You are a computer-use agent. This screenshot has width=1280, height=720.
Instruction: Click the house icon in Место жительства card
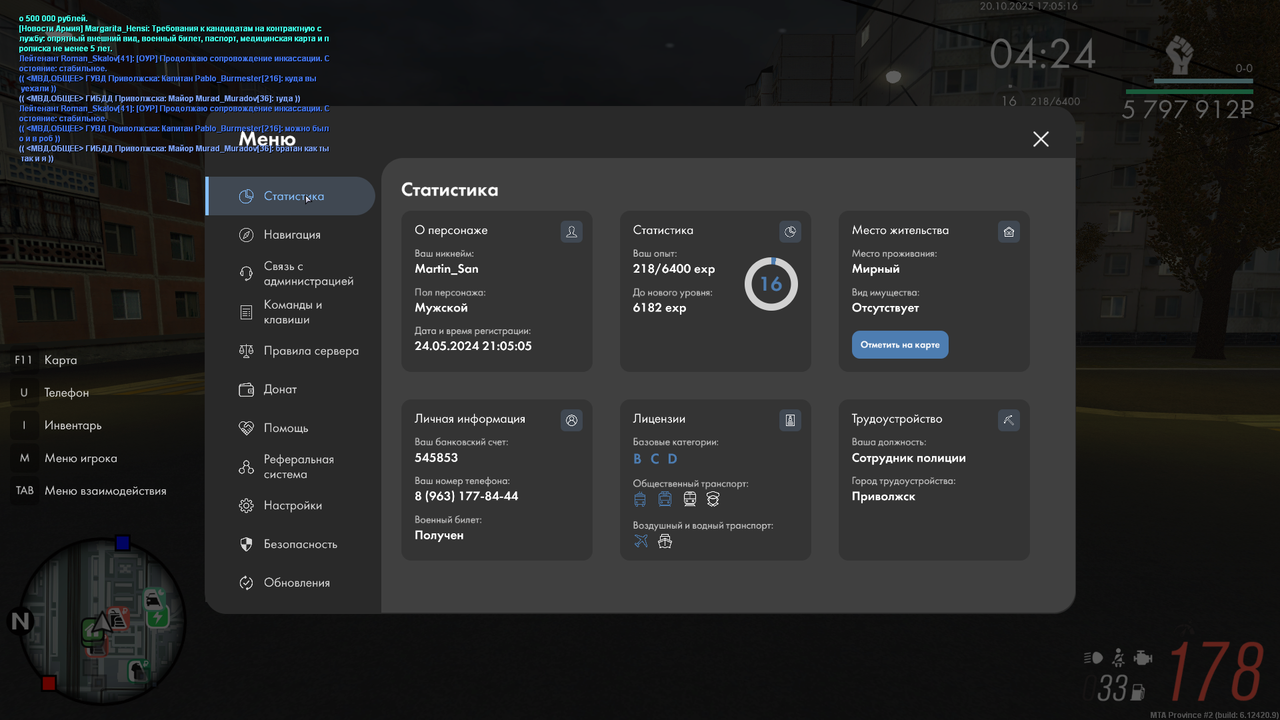pyautogui.click(x=1009, y=232)
